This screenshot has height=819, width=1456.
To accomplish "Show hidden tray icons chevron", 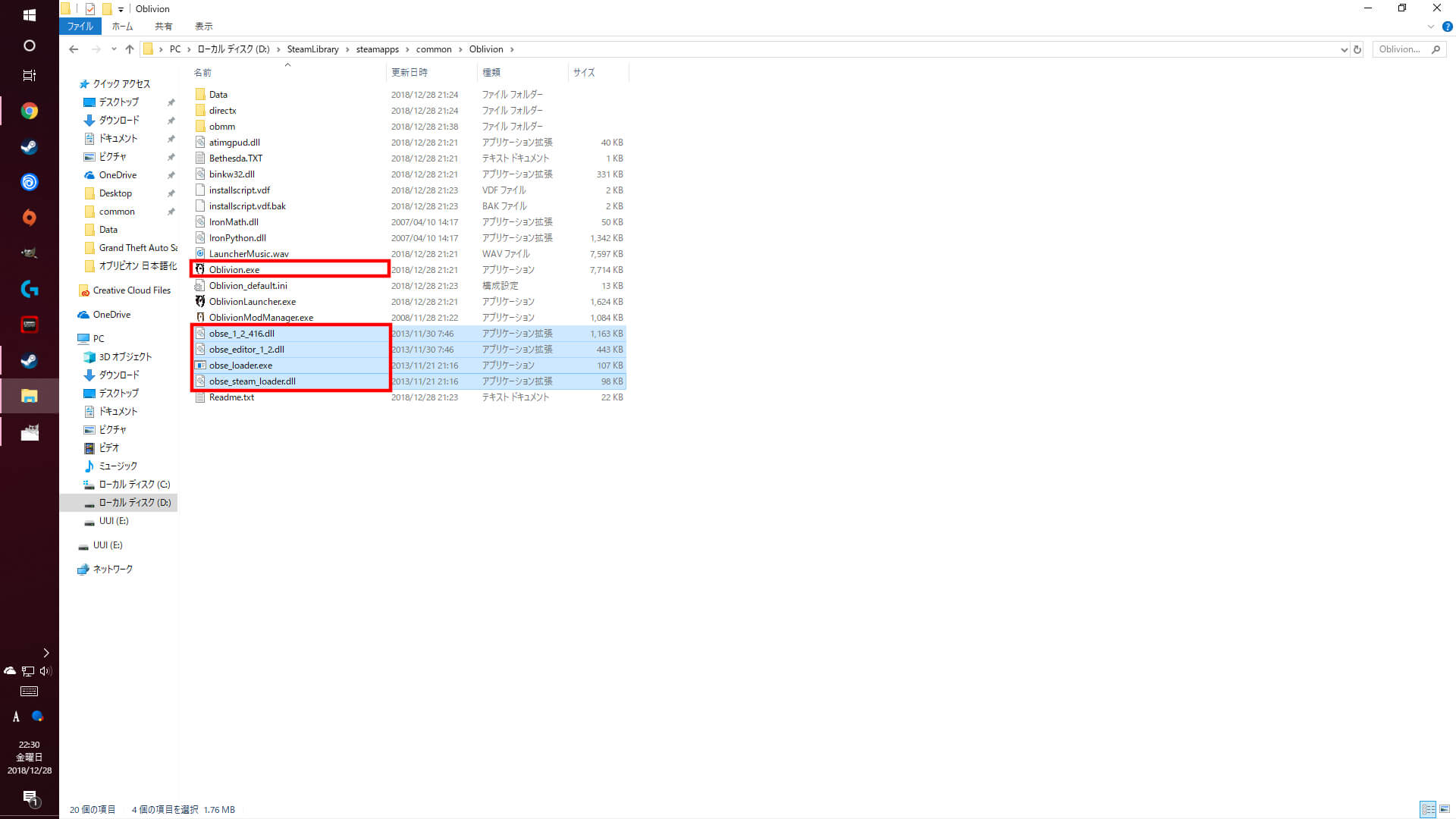I will tap(45, 652).
